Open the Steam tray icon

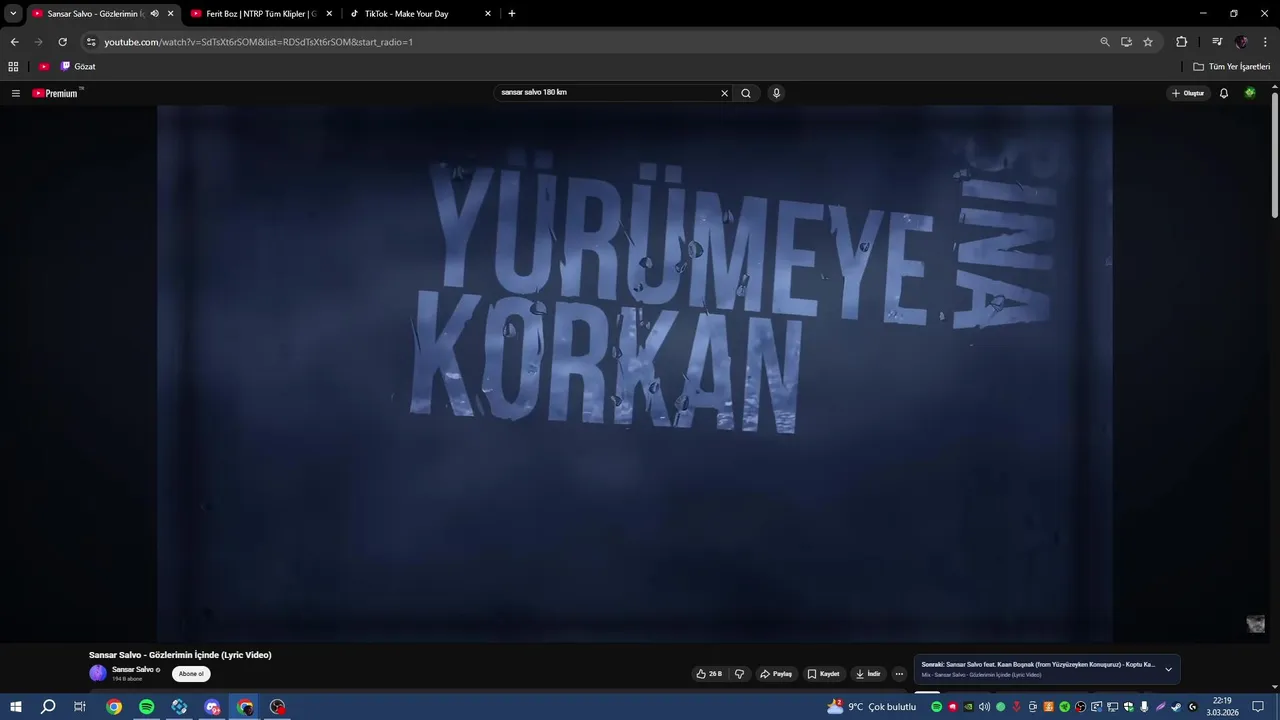click(x=1176, y=707)
